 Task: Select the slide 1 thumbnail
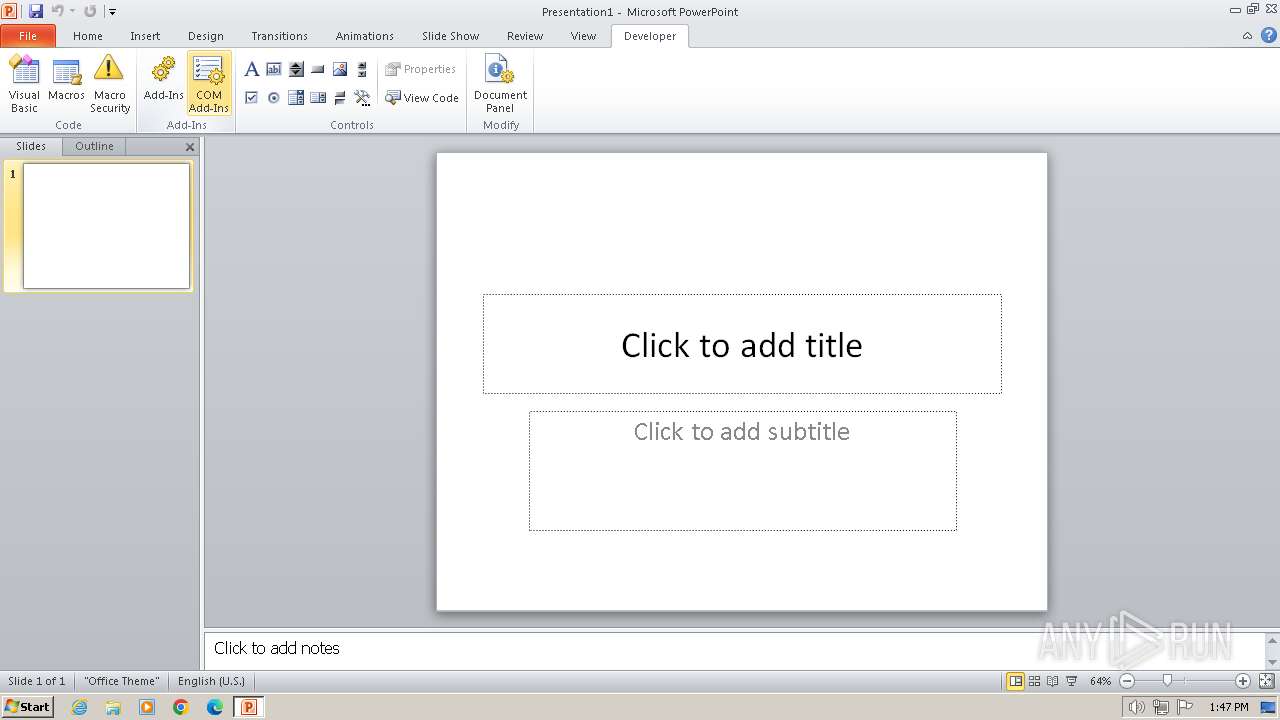106,226
